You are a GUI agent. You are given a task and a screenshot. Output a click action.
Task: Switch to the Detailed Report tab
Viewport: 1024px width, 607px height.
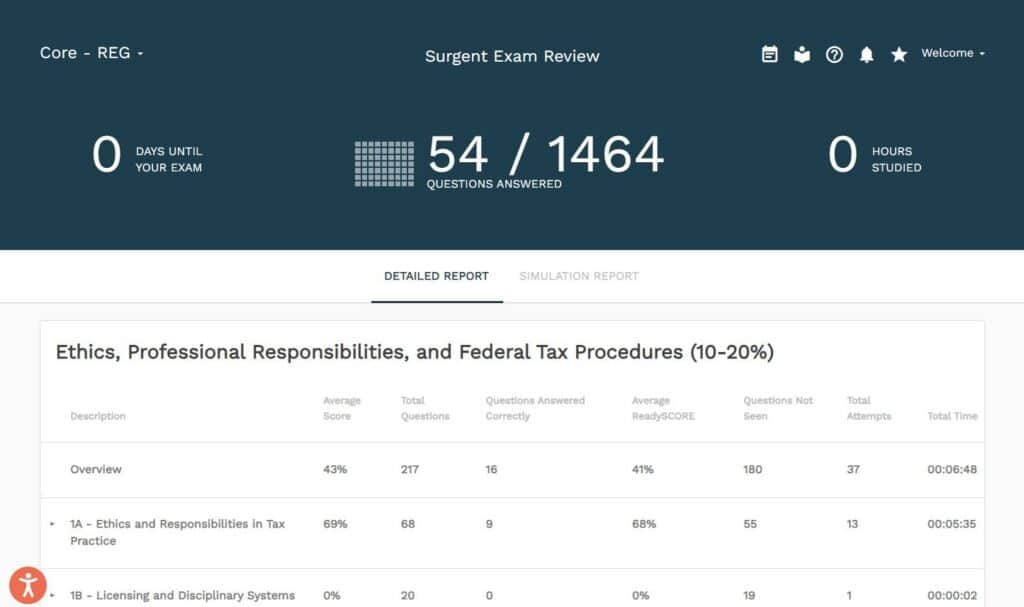[x=436, y=276]
